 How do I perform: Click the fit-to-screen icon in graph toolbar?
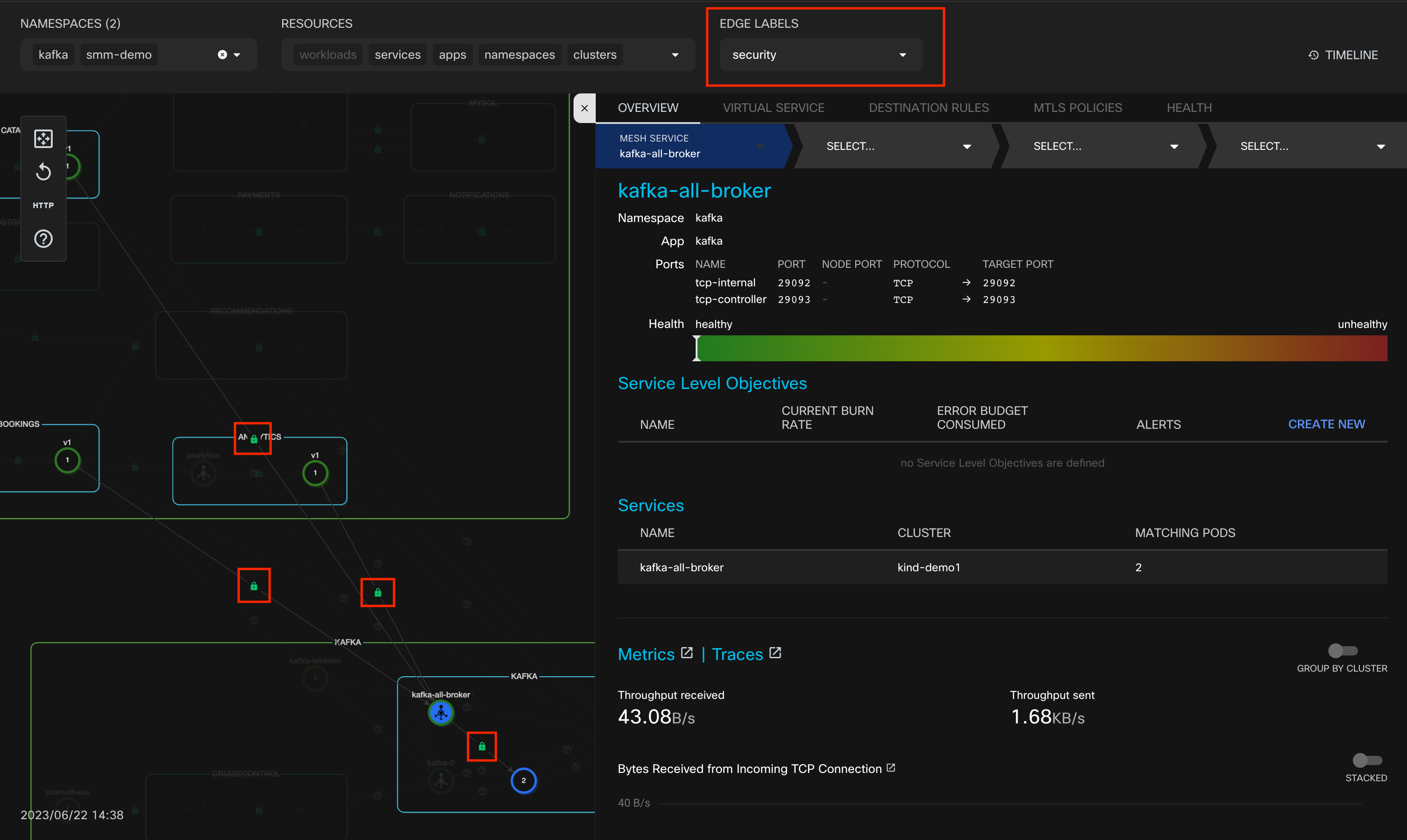(43, 138)
